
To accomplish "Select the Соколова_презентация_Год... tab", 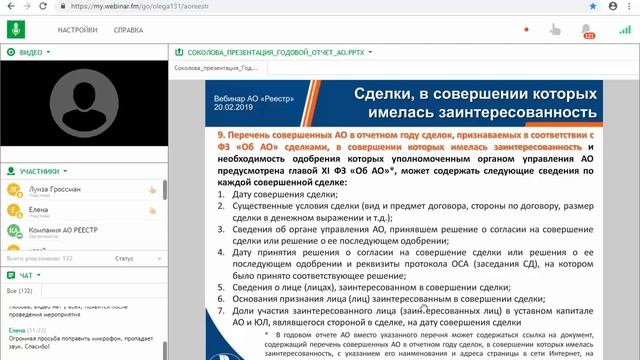I will click(x=216, y=68).
